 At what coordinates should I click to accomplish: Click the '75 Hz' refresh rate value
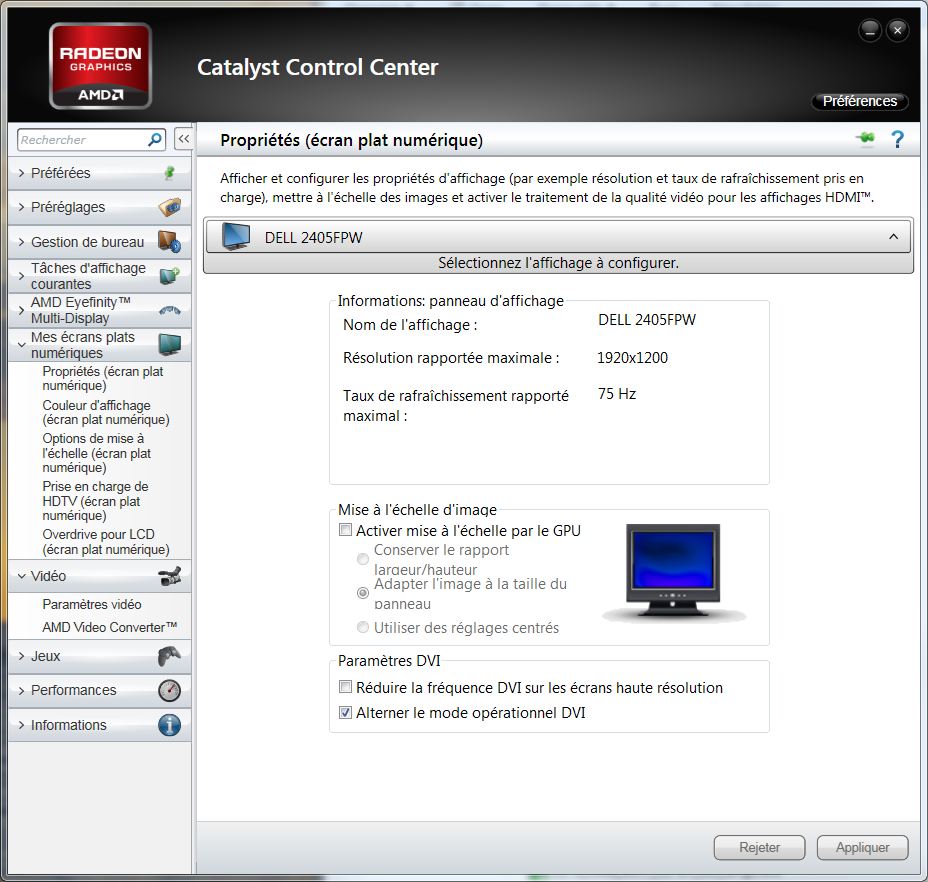[x=617, y=394]
